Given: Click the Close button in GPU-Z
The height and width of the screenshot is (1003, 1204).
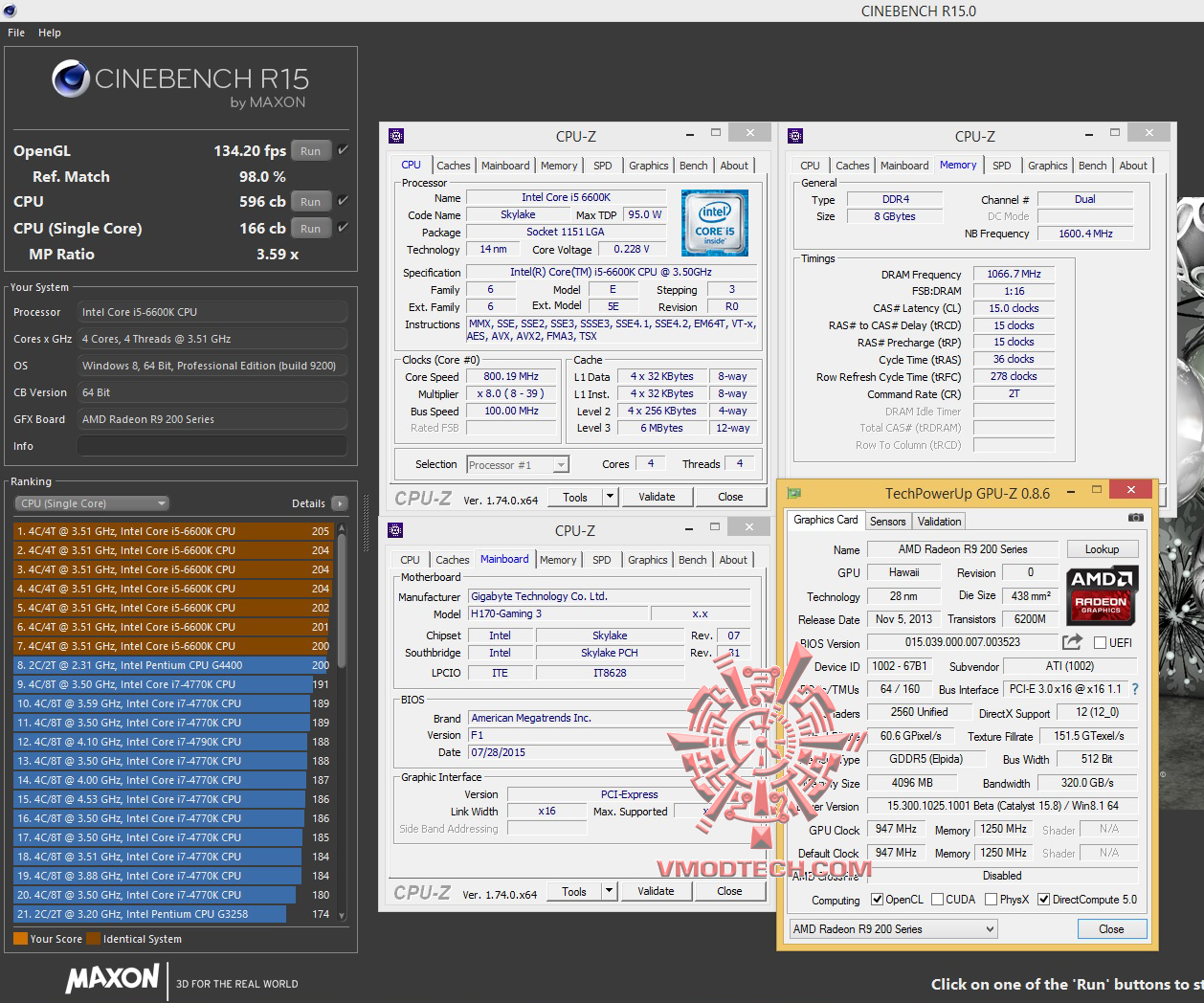Looking at the screenshot, I should click(1111, 928).
